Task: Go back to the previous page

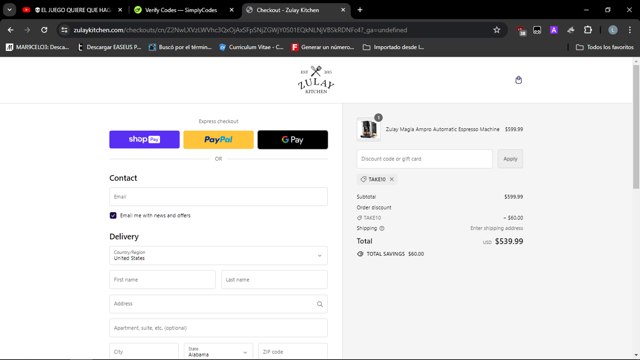Action: tap(11, 30)
